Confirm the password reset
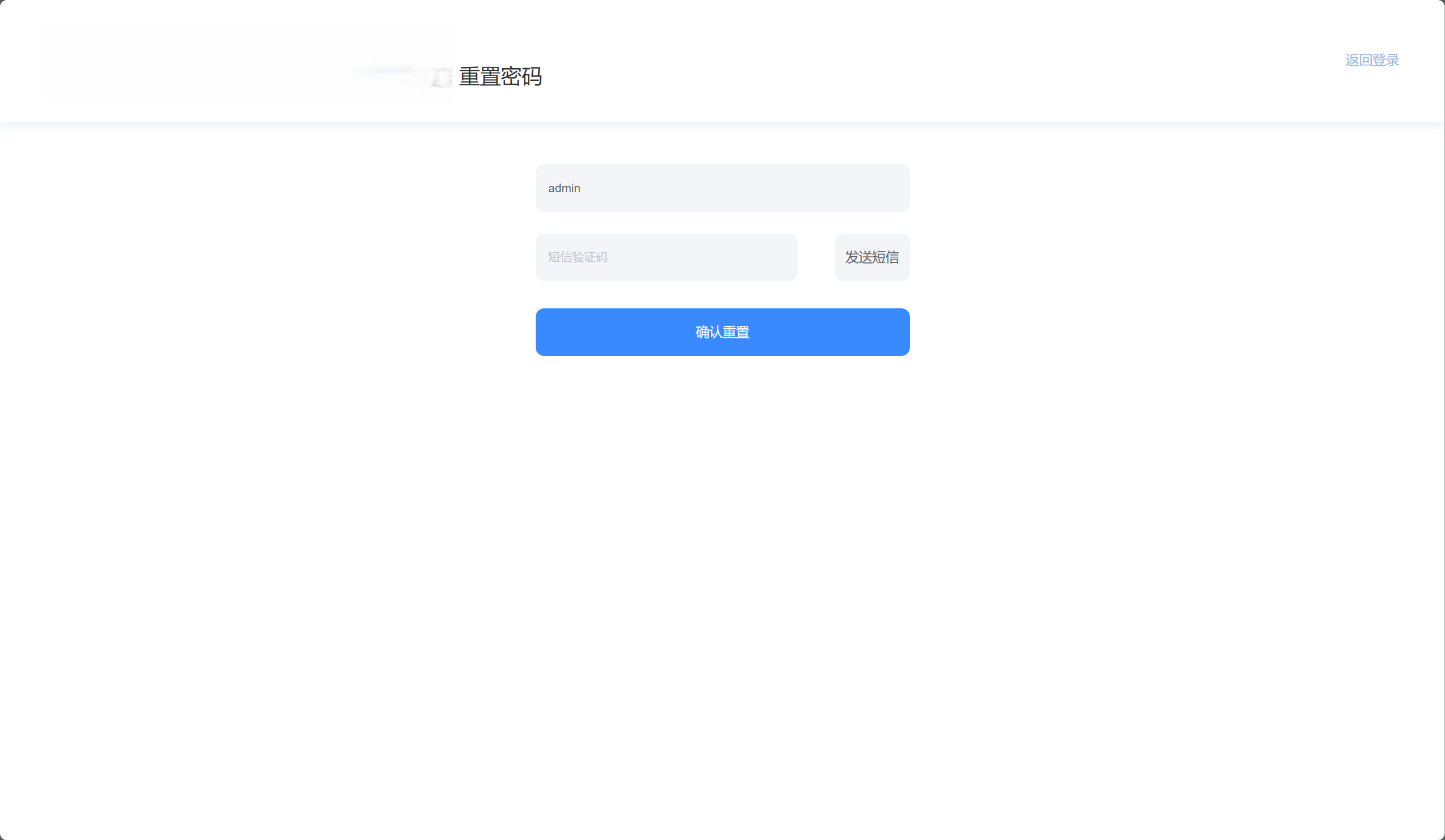The image size is (1445, 840). (722, 332)
